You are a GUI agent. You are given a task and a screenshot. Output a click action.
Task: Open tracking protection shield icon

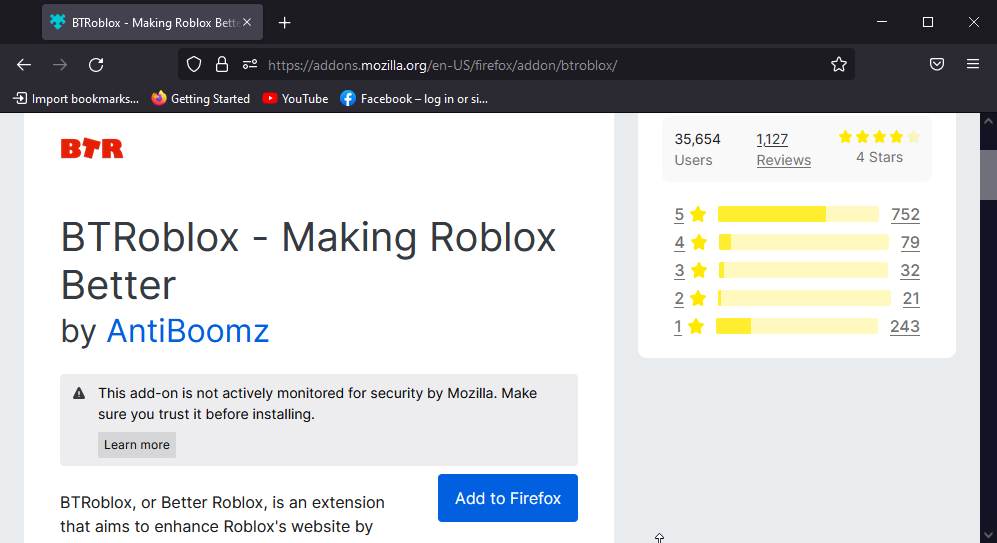194,64
